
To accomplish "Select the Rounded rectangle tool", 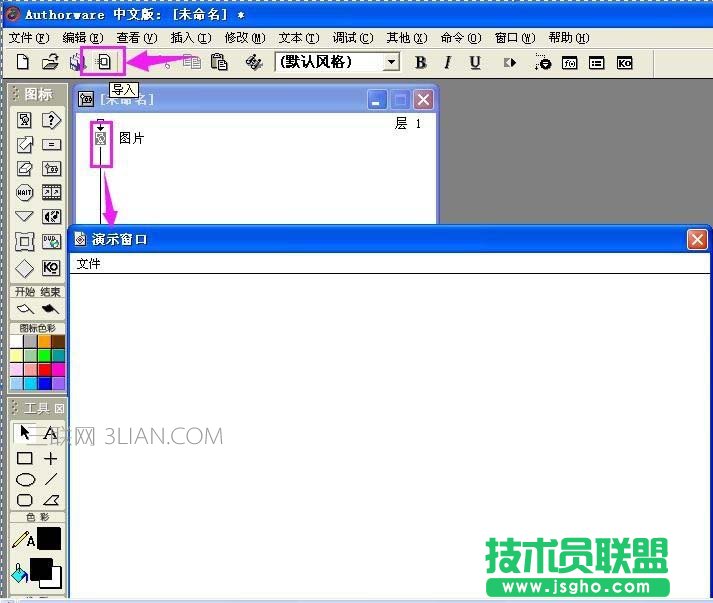I will [25, 501].
